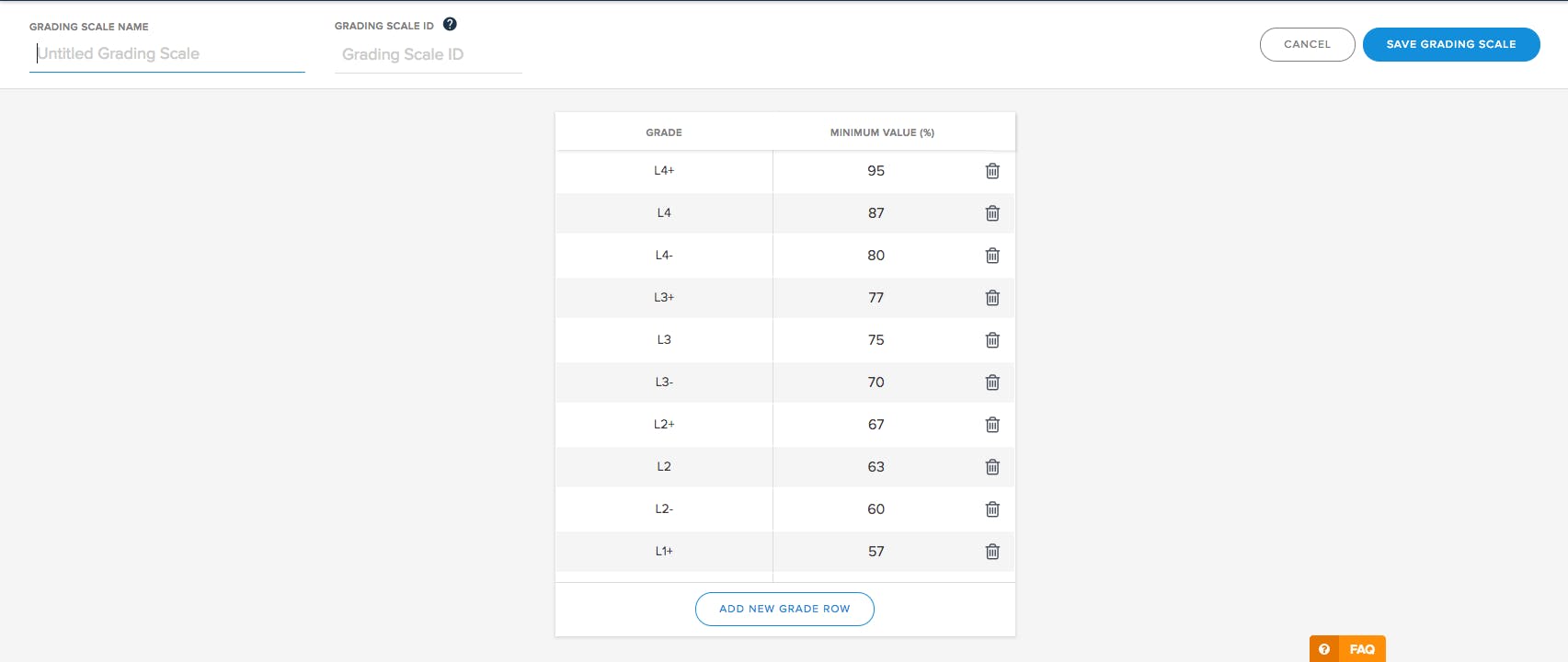The image size is (1568, 662).
Task: Delete the L3- grade row
Action: pos(992,382)
